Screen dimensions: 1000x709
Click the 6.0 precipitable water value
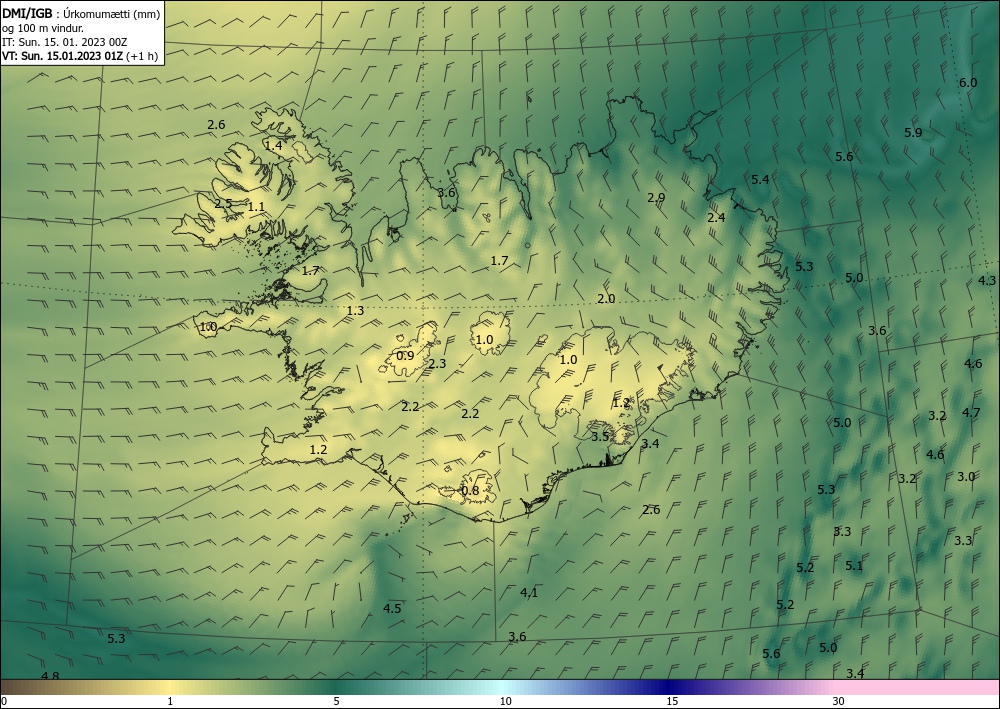point(968,83)
